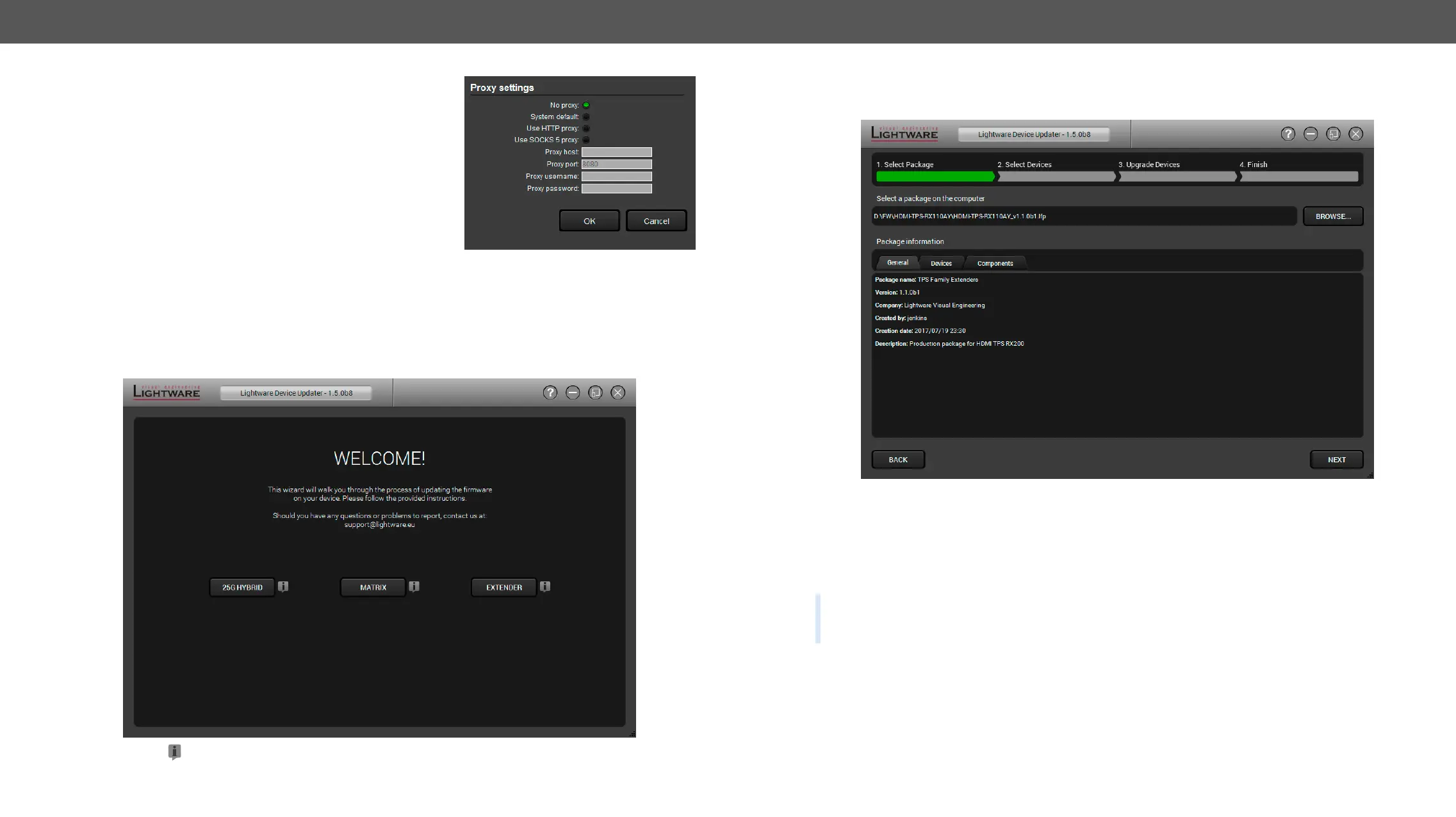1456x817 pixels.
Task: Click the package file path field
Action: coord(1084,216)
